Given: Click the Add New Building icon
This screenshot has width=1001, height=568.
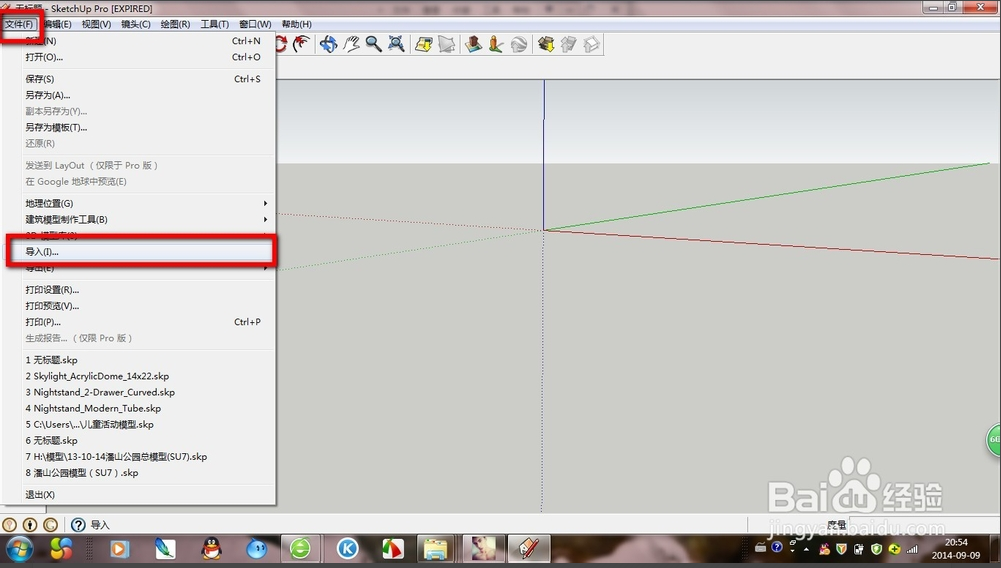Looking at the screenshot, I should click(473, 44).
